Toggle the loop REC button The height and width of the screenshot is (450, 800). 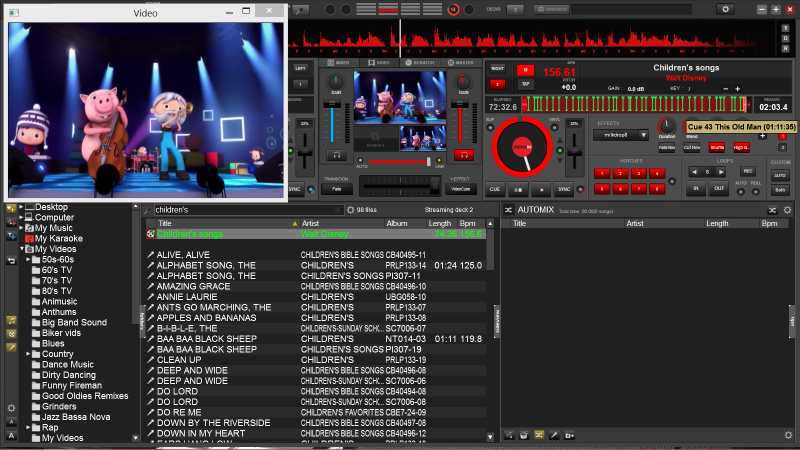pos(747,170)
